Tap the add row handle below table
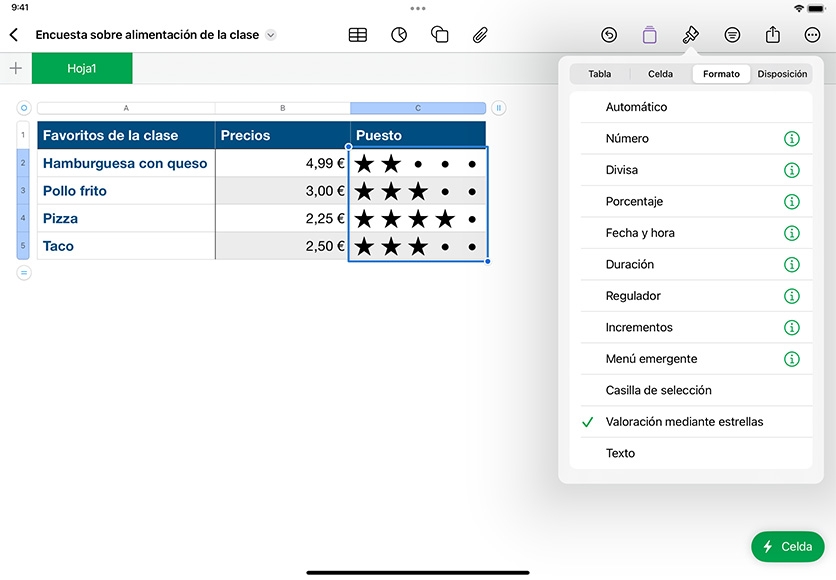 [23, 273]
